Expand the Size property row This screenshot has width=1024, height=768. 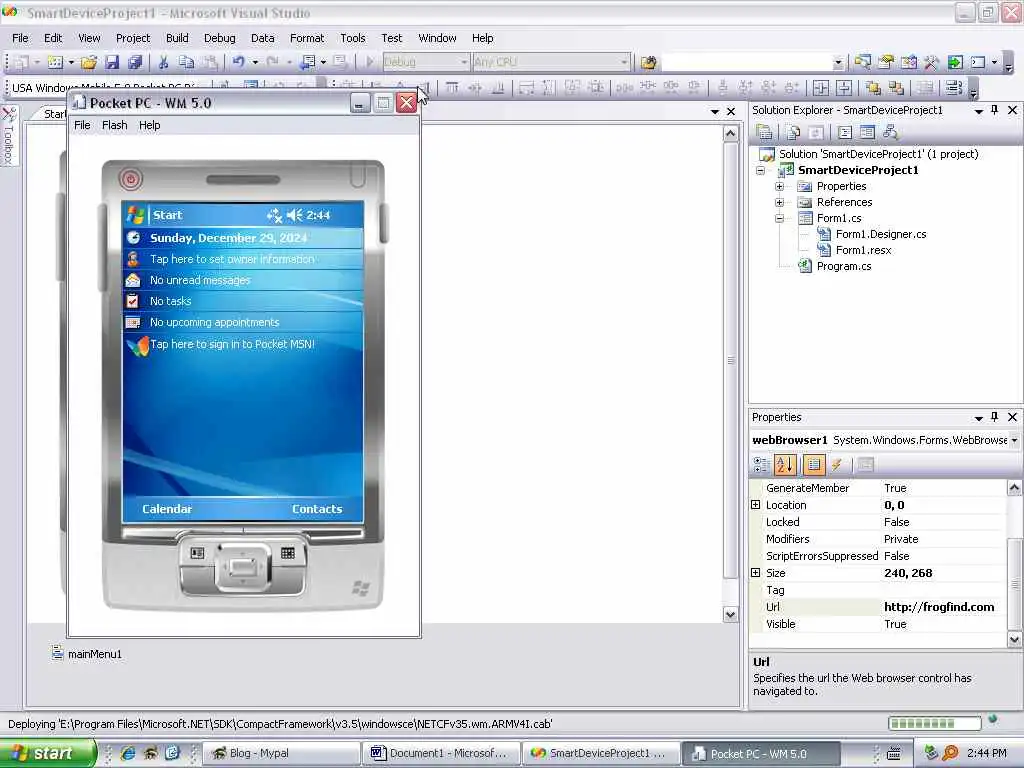click(x=756, y=573)
